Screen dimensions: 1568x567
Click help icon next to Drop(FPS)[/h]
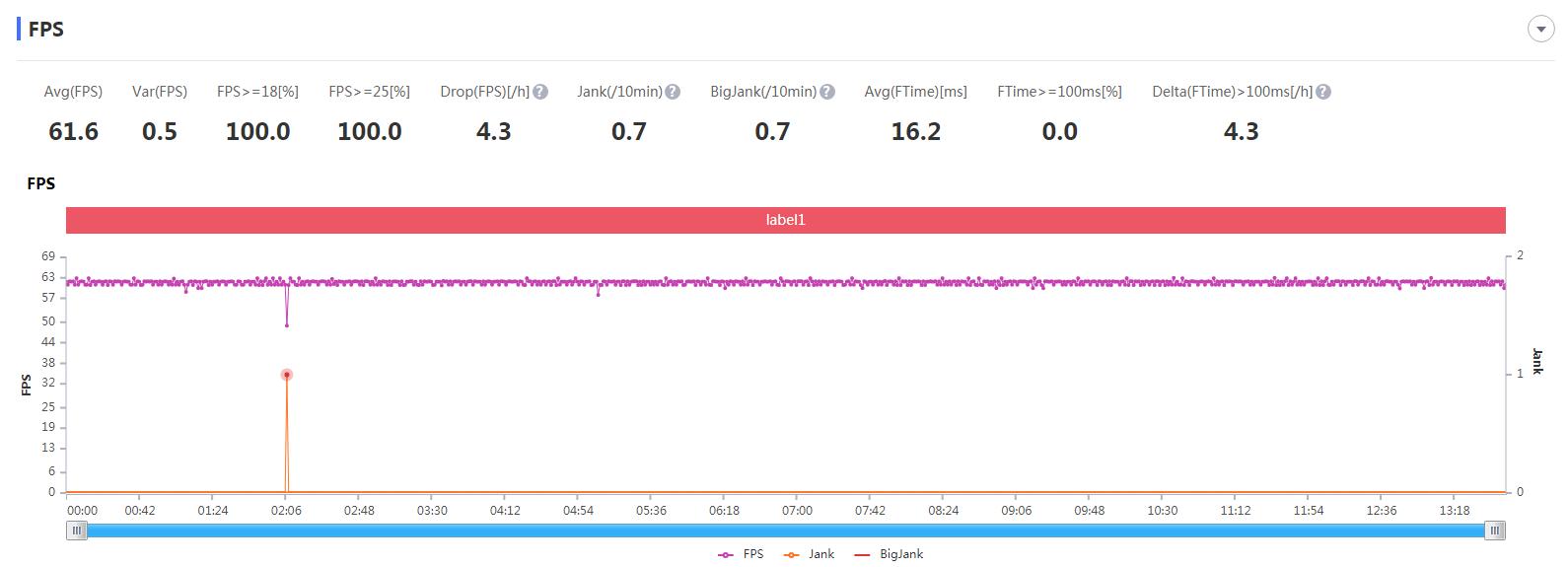[540, 92]
